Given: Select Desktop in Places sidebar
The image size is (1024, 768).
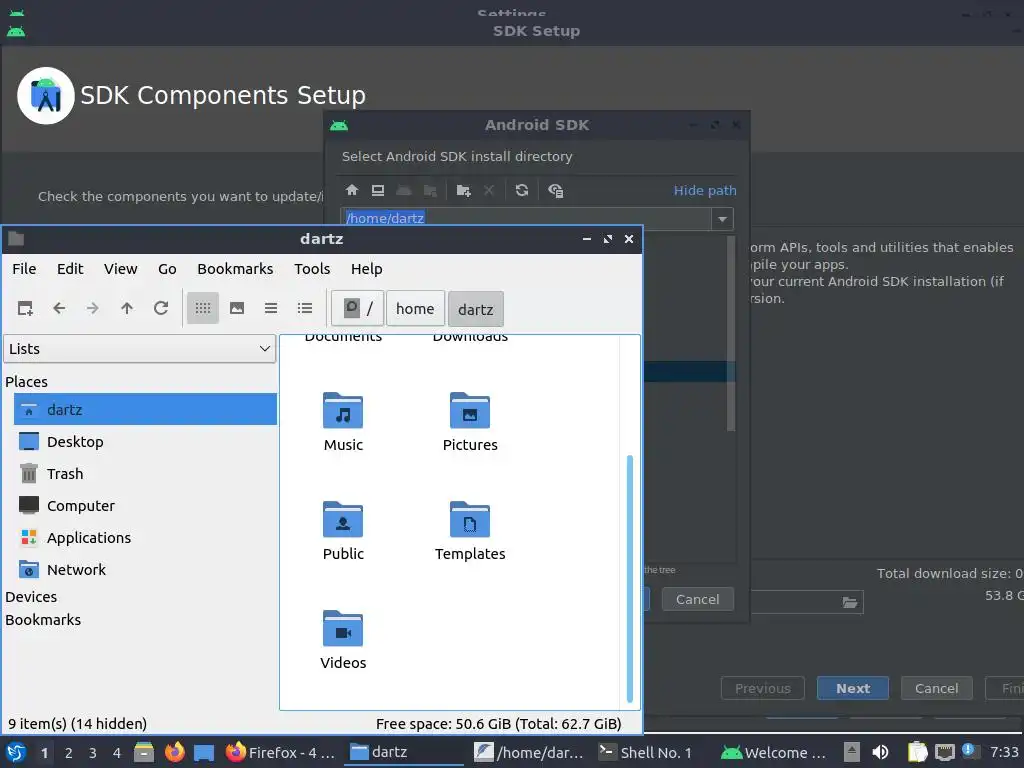Looking at the screenshot, I should 145,441.
